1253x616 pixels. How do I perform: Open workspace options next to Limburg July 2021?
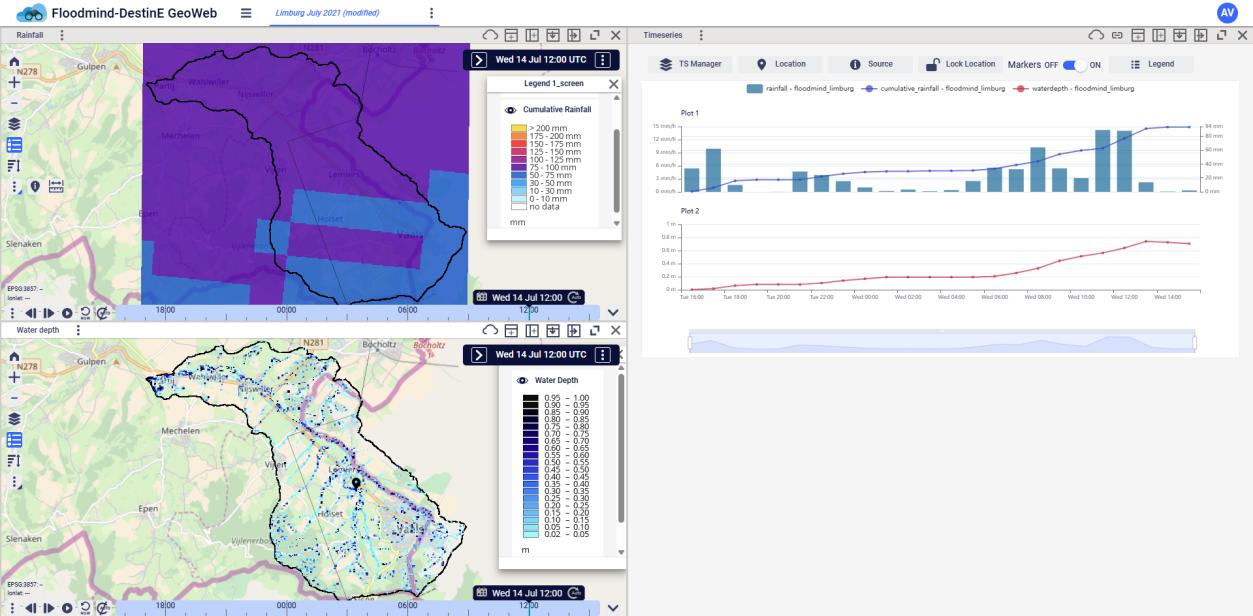431,13
